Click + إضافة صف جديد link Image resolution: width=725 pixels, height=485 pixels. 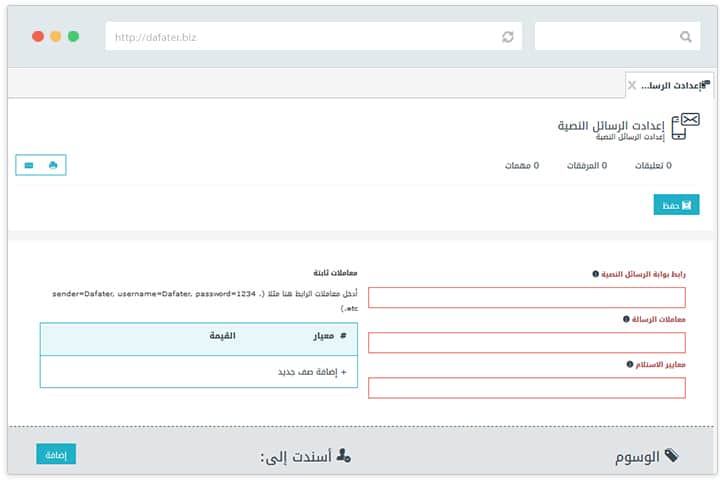(312, 372)
